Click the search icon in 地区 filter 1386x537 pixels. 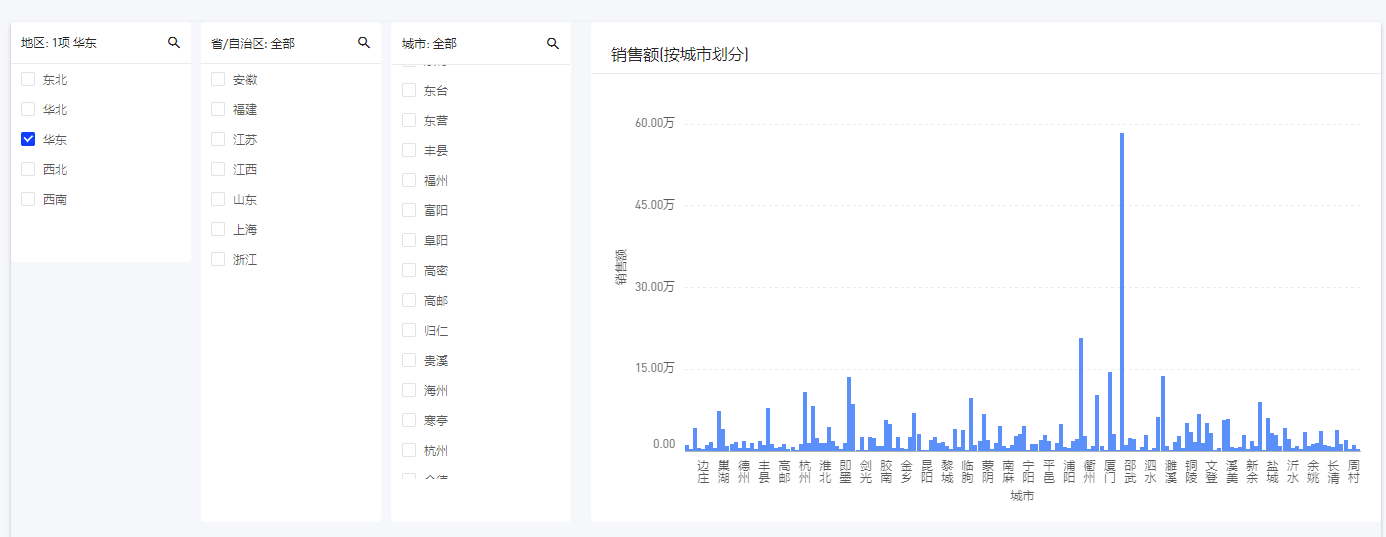point(174,42)
